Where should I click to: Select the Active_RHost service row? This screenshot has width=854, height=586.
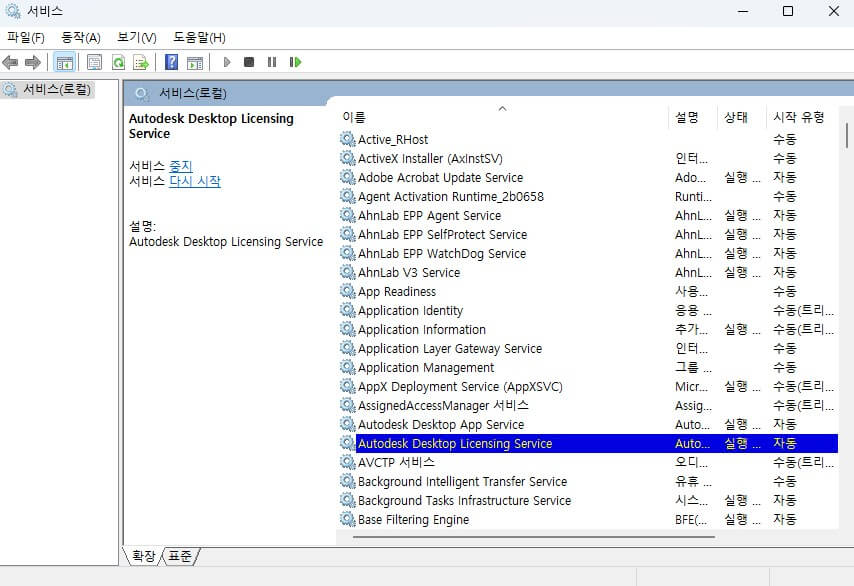[x=588, y=139]
